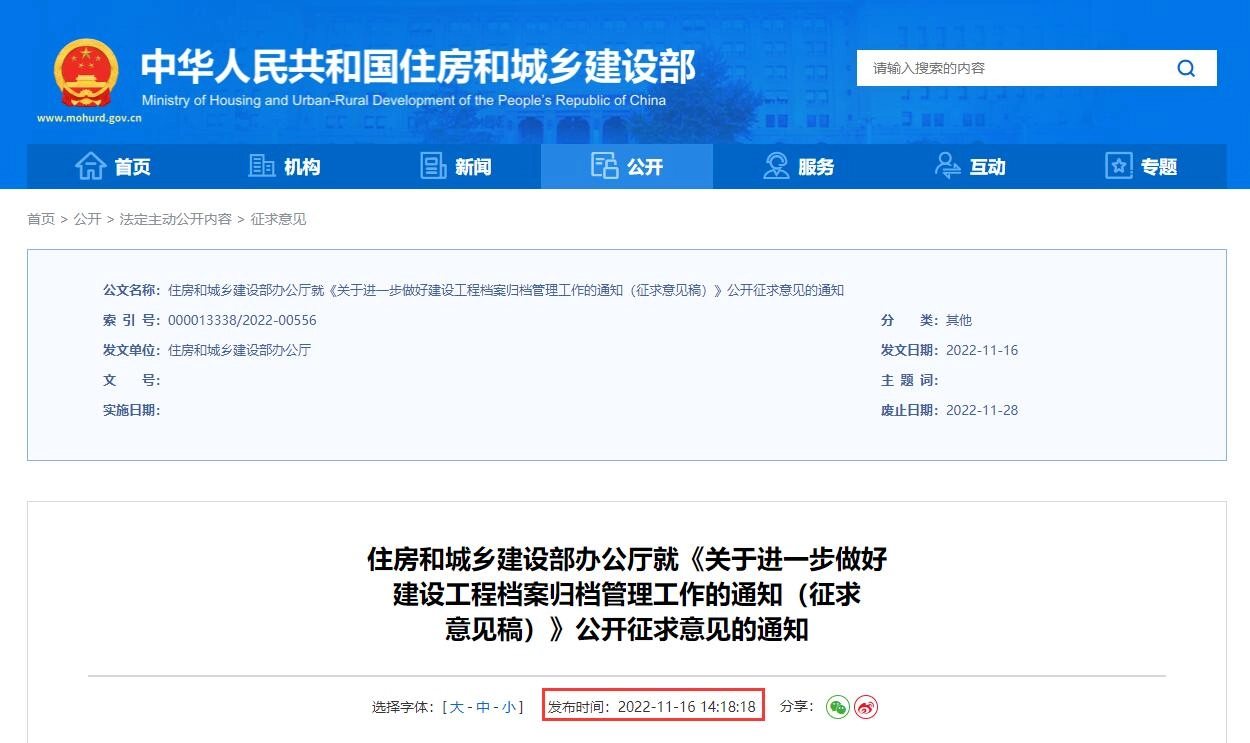This screenshot has width=1250, height=743.
Task: Click inside the search input box
Action: tap(1000, 68)
